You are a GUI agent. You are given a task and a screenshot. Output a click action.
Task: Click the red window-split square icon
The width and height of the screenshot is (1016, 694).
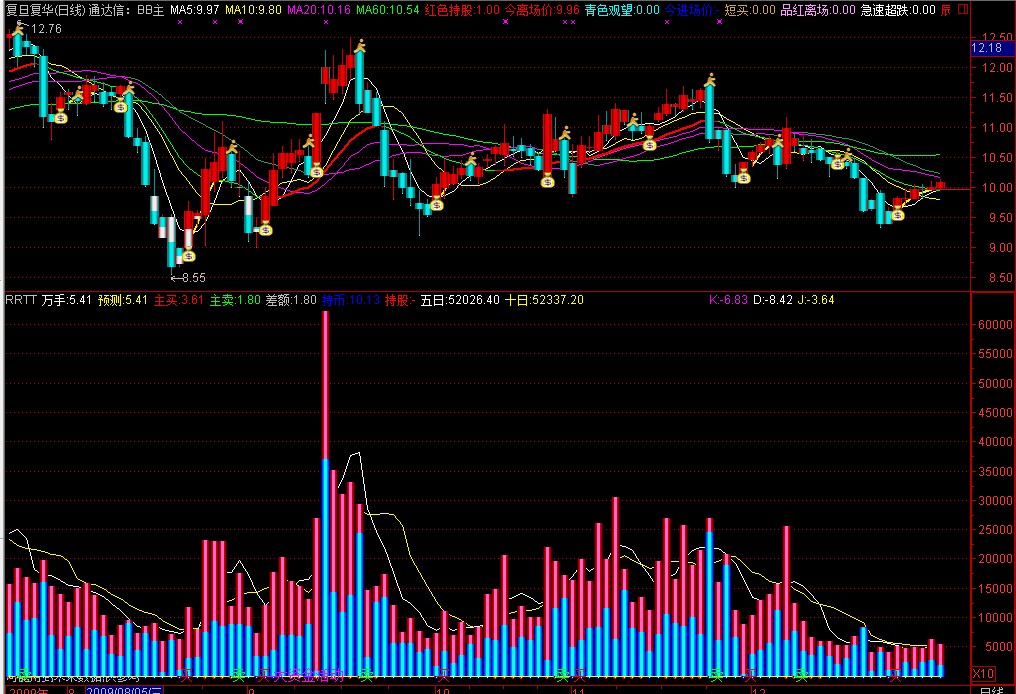pyautogui.click(x=963, y=10)
